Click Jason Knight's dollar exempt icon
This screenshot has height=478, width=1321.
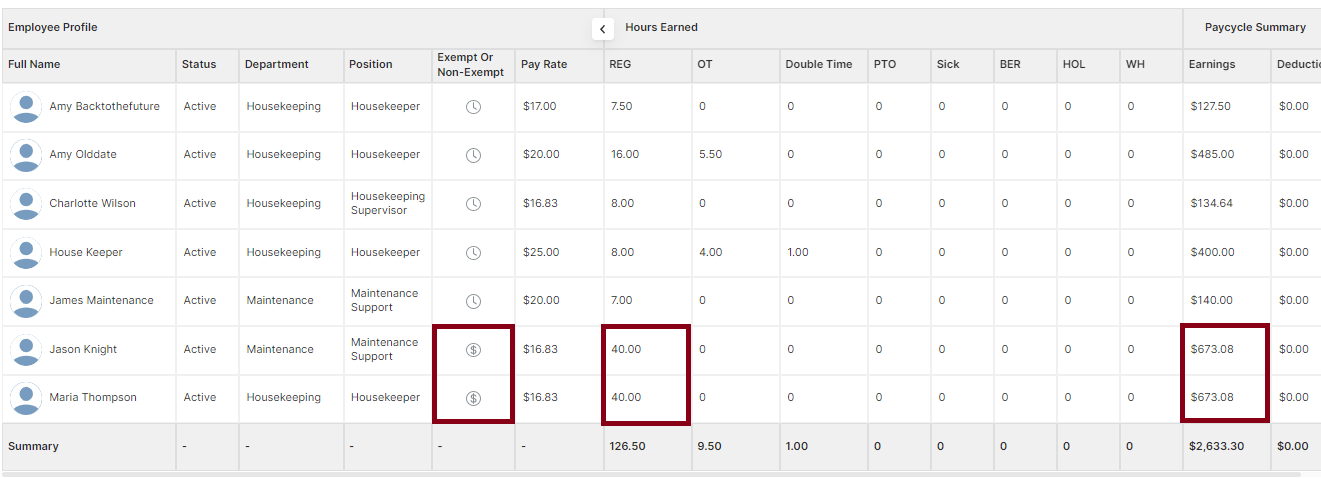474,349
